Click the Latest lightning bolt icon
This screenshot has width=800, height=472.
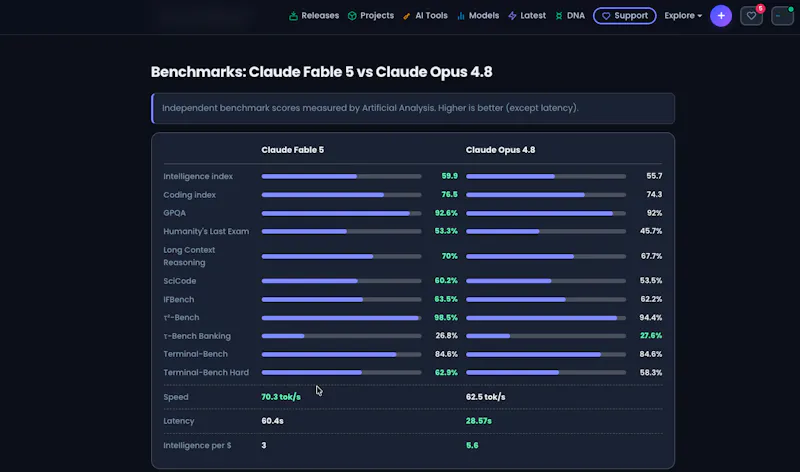click(512, 16)
